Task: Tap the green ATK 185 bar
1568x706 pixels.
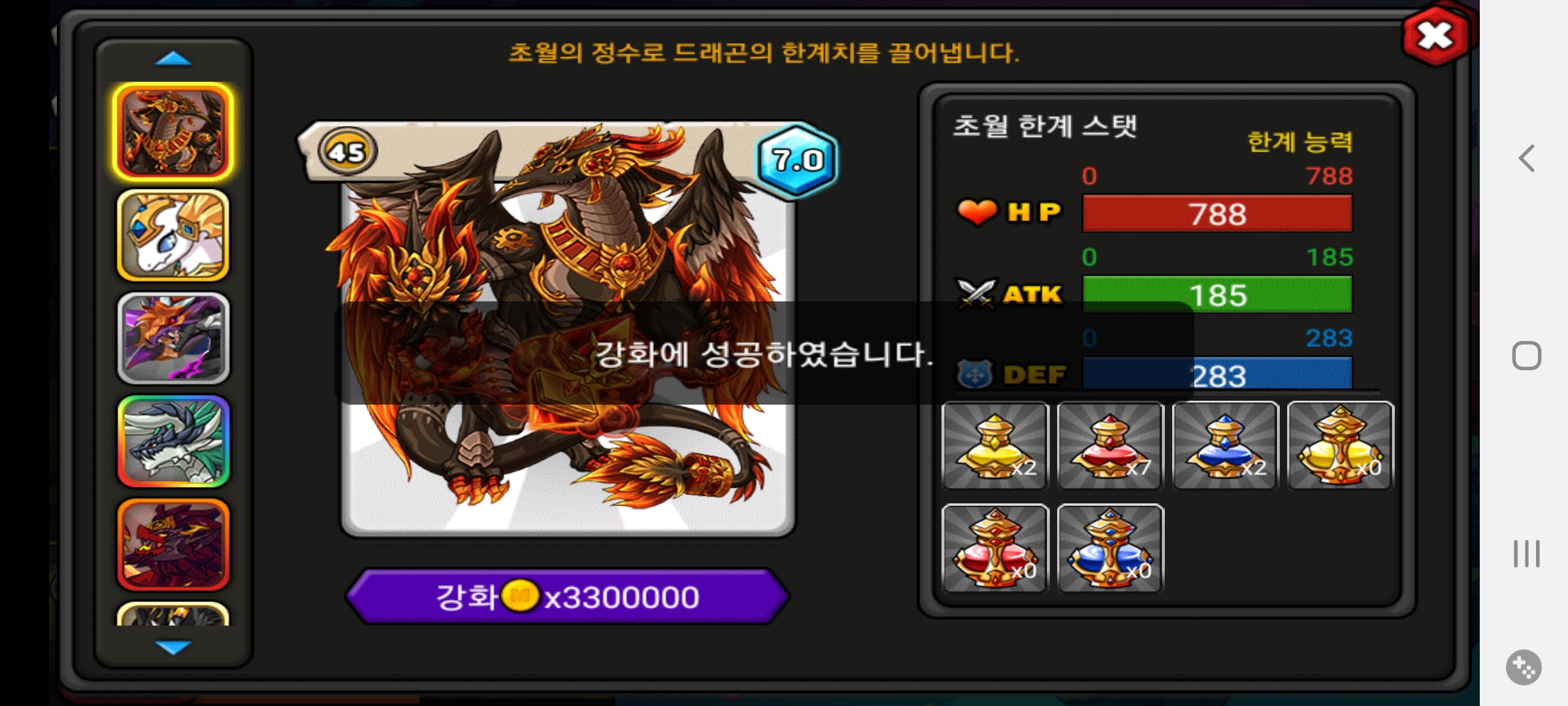Action: tap(1217, 295)
